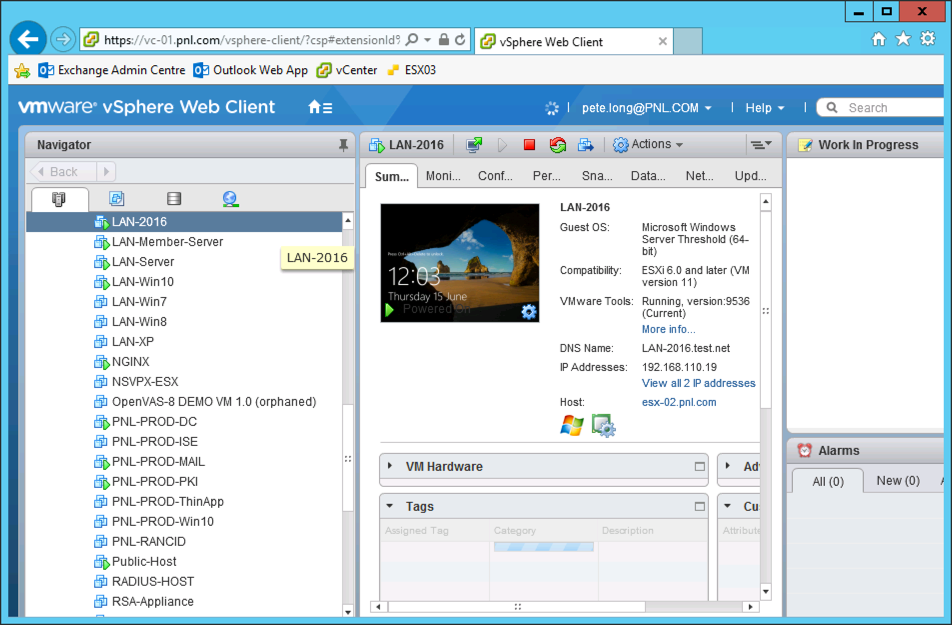This screenshot has width=952, height=625.
Task: Switch to the Update Manager tab
Action: (750, 176)
